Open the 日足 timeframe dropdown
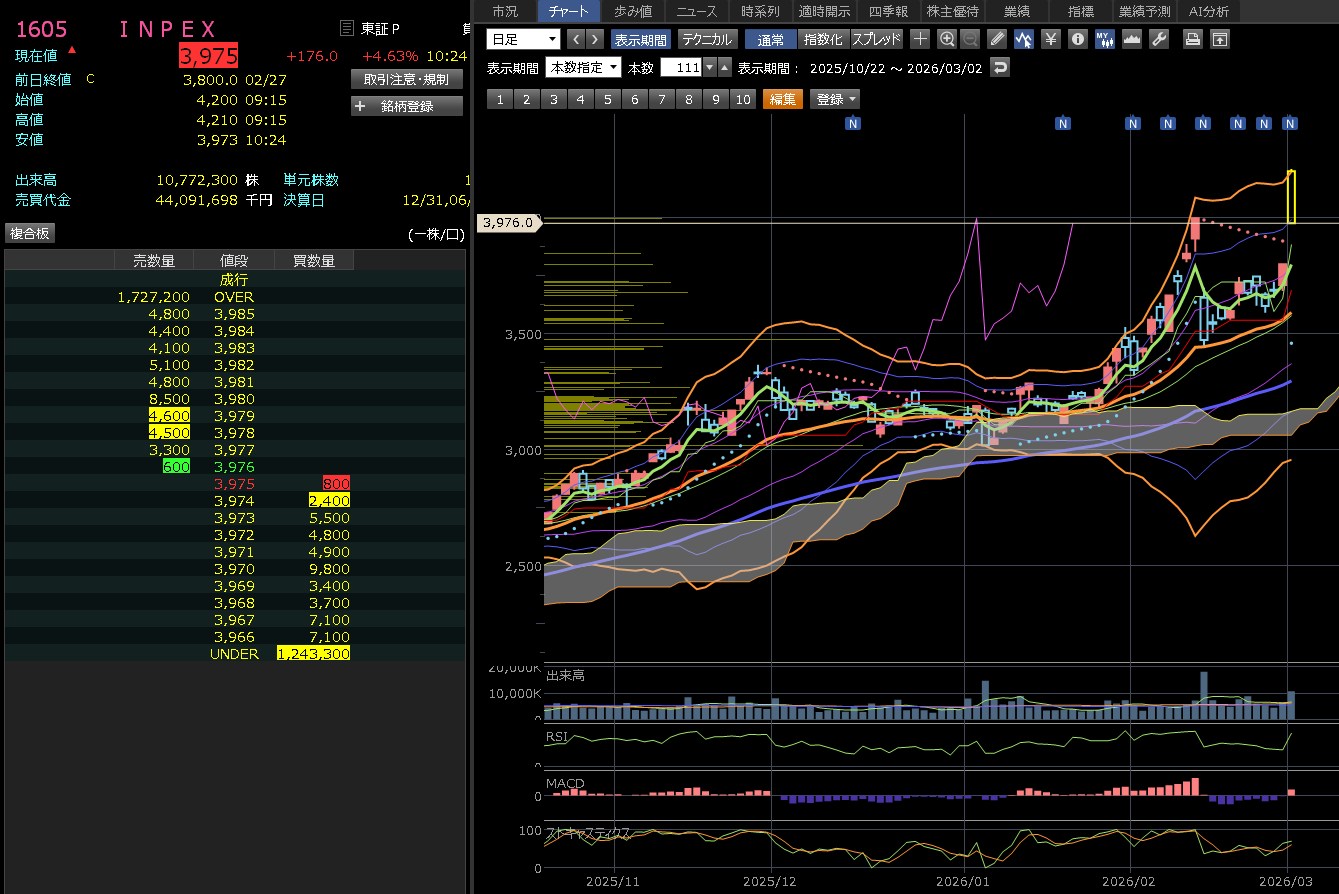Viewport: 1339px width, 894px height. click(523, 39)
